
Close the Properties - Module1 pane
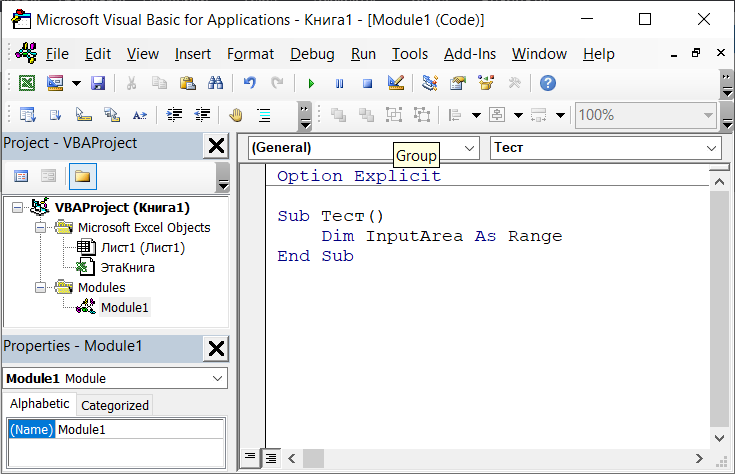coord(216,349)
